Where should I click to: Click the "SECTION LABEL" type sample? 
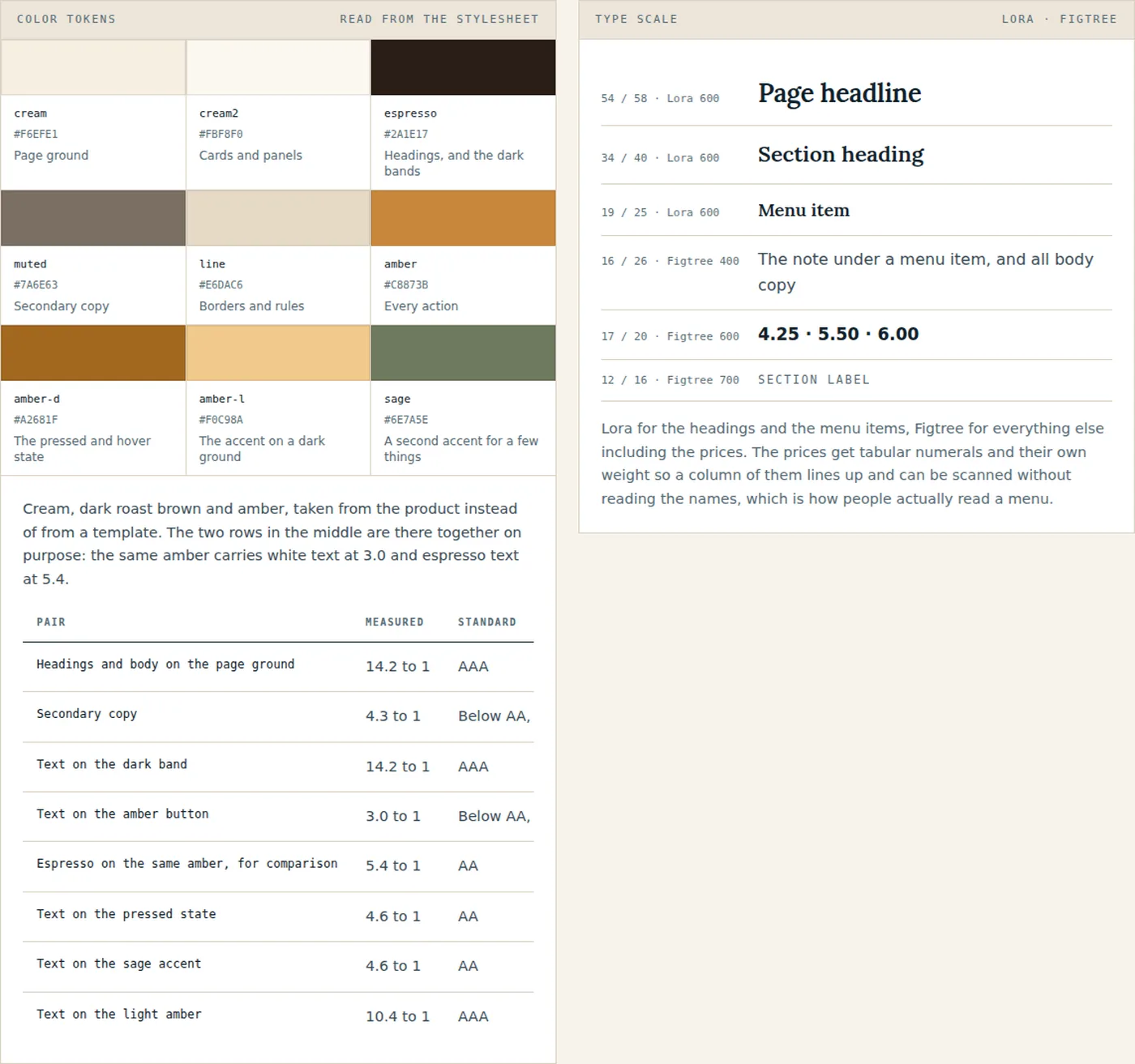814,380
